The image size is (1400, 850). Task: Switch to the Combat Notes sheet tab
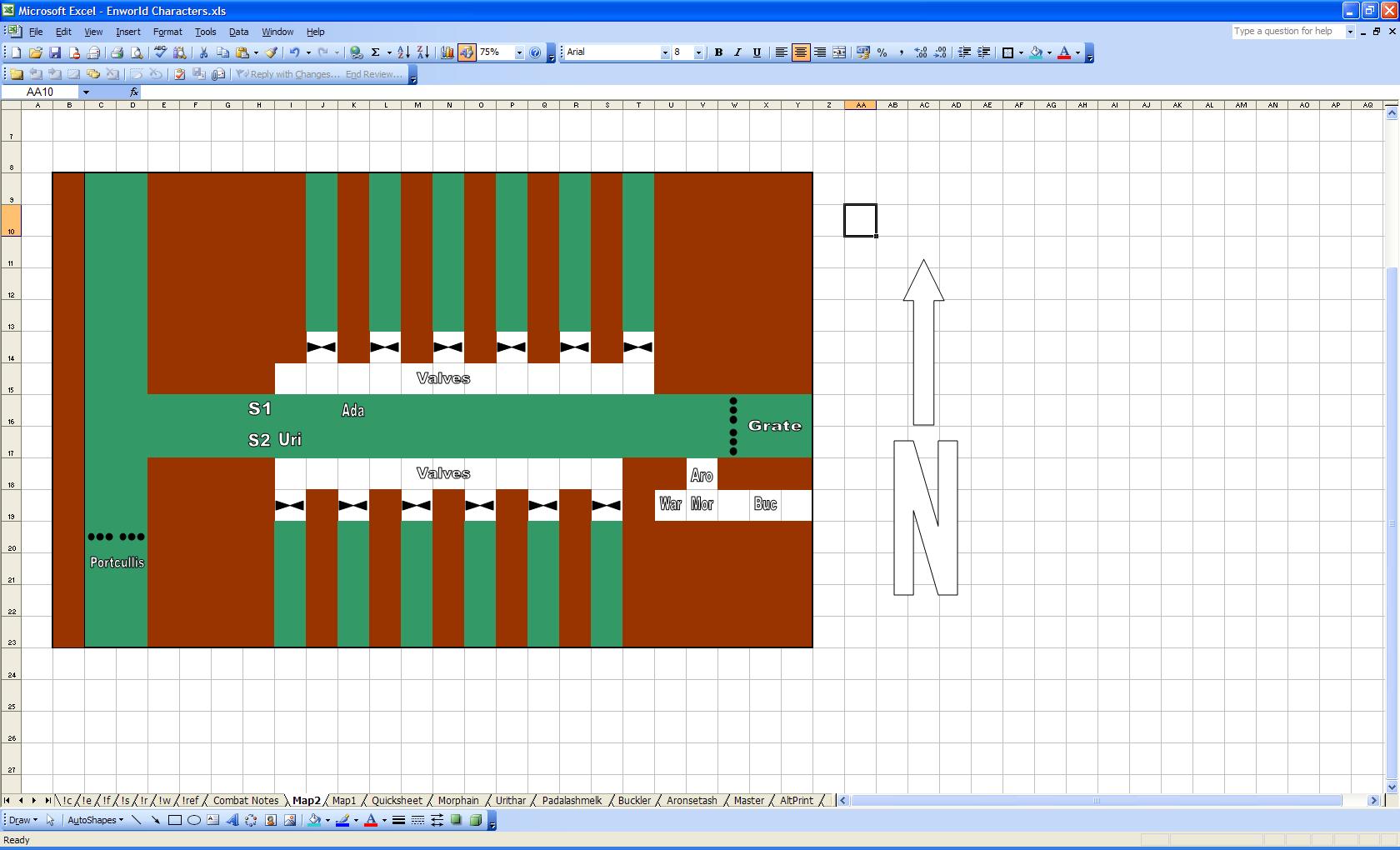(x=246, y=800)
